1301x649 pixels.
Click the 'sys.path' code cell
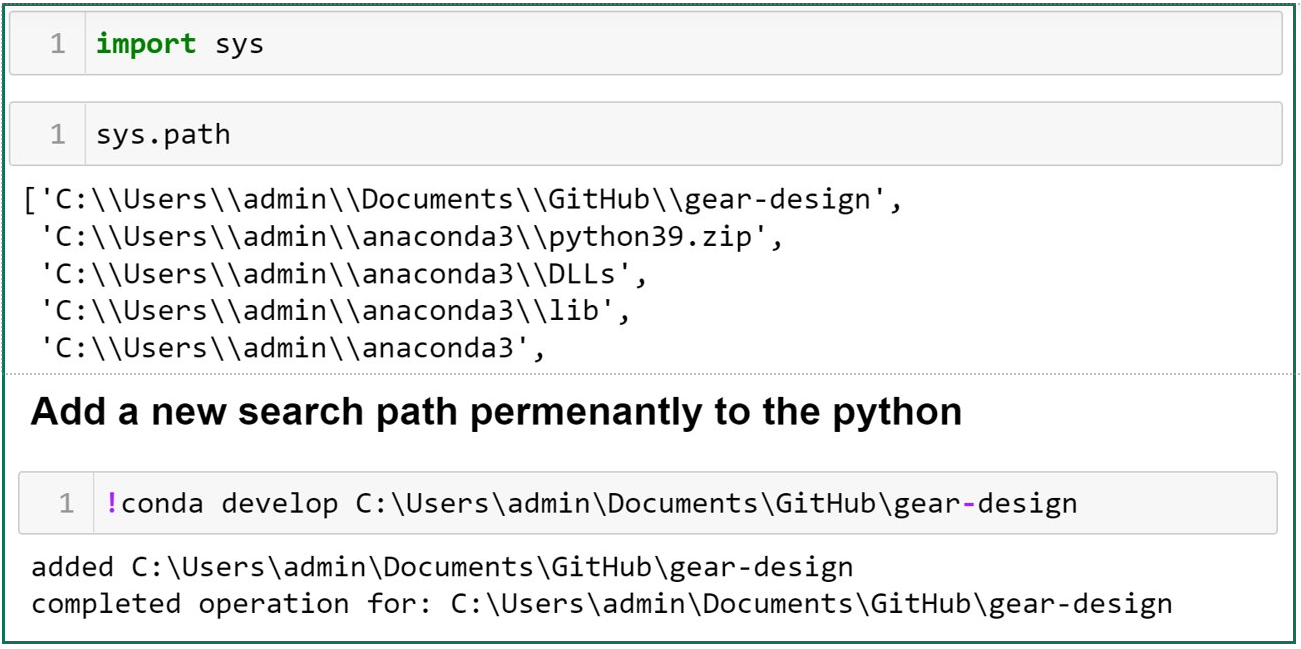click(x=680, y=134)
